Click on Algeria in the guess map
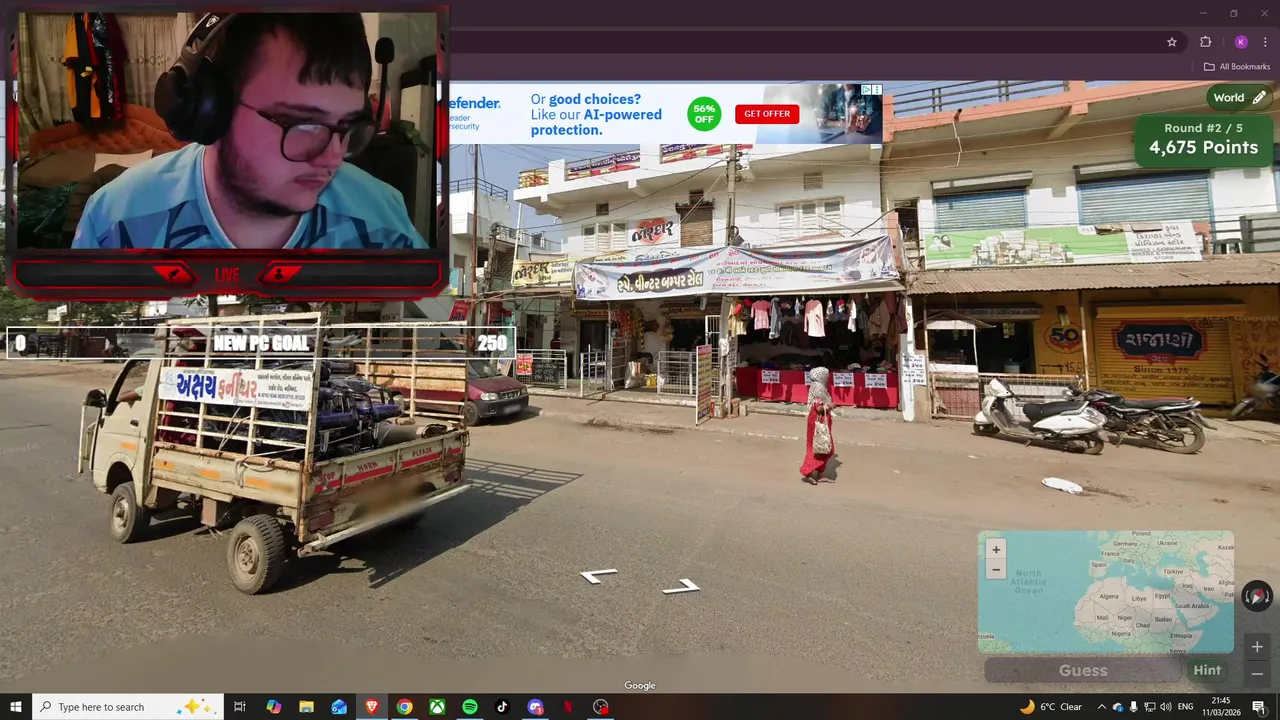Viewport: 1280px width, 720px height. [1110, 596]
